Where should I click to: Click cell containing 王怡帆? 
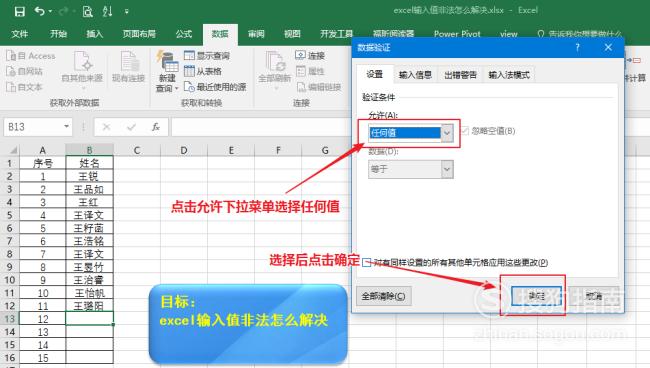90,293
